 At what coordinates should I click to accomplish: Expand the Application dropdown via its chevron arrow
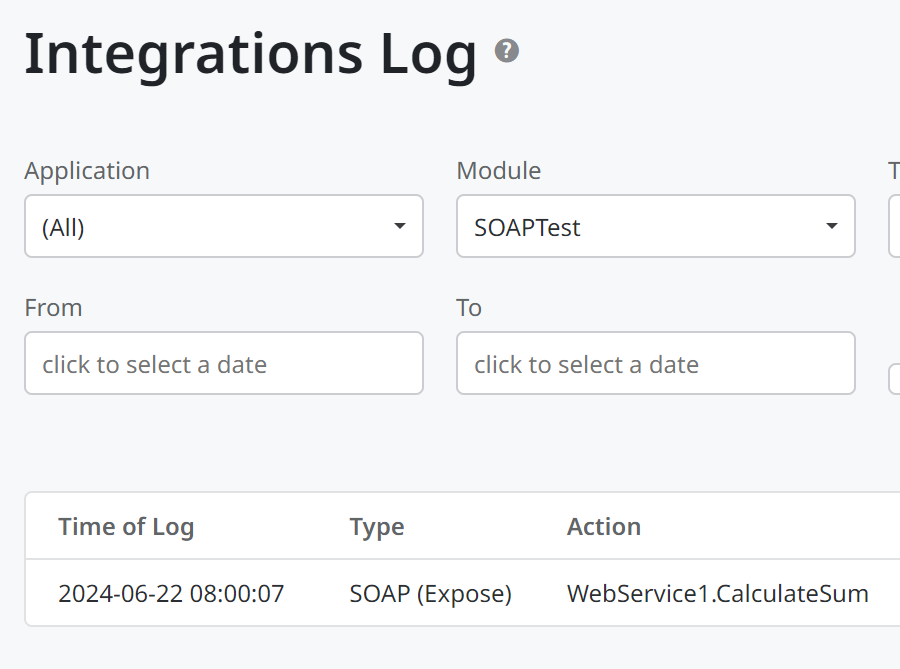pos(399,226)
